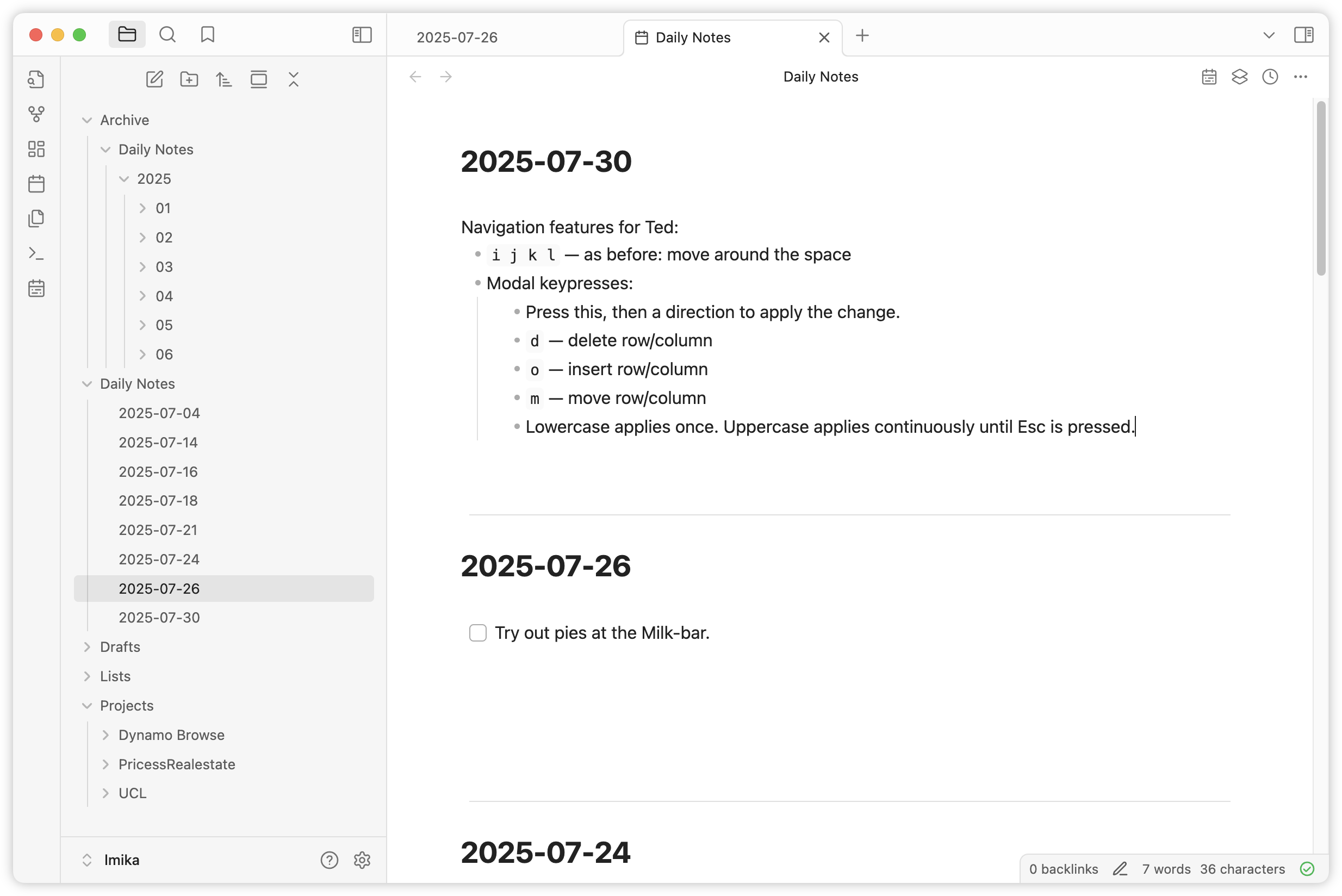Viewport: 1342px width, 896px height.
Task: Click the vertical scrollbar thumb
Action: point(1320,189)
